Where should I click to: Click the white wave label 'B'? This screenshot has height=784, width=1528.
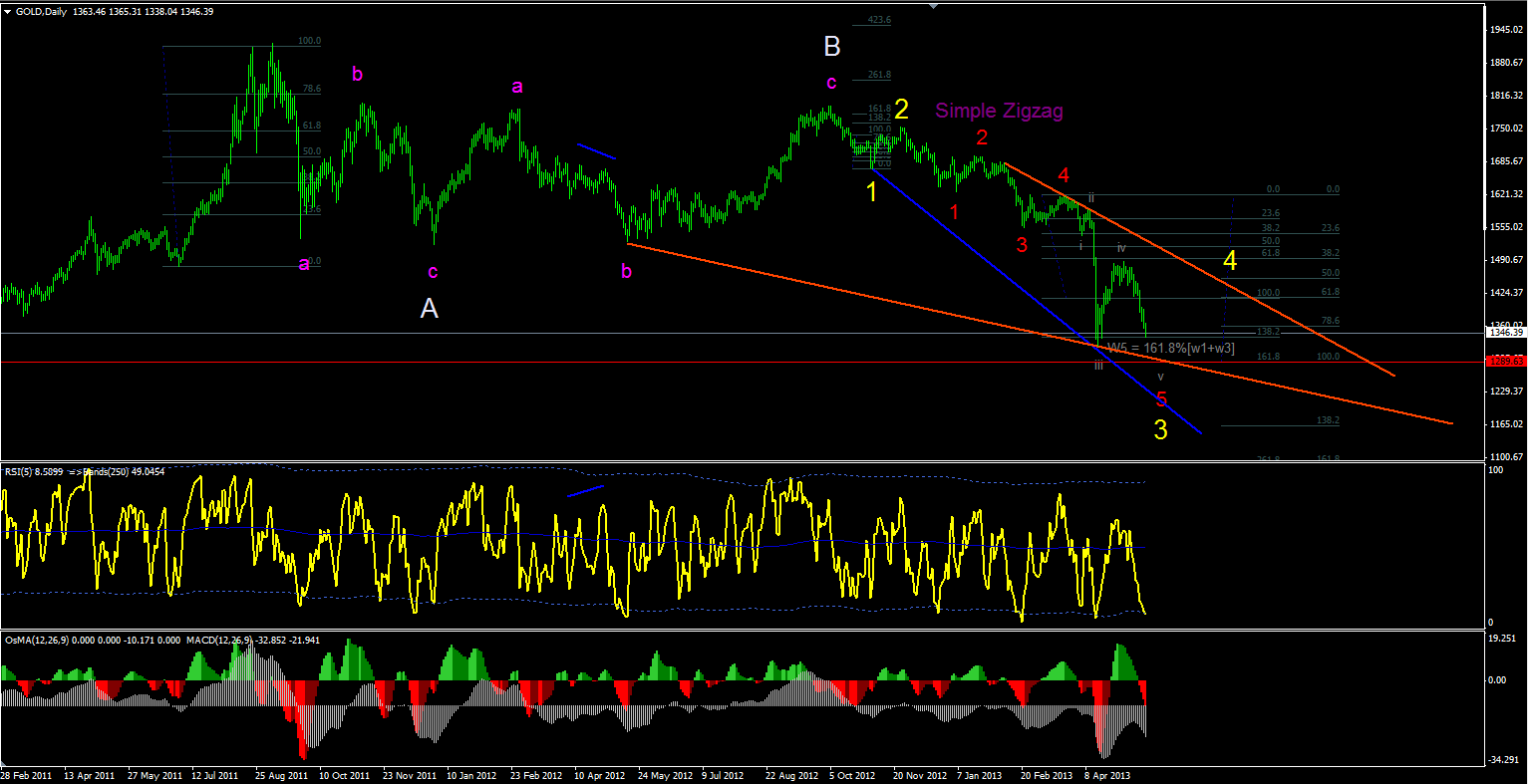(832, 46)
